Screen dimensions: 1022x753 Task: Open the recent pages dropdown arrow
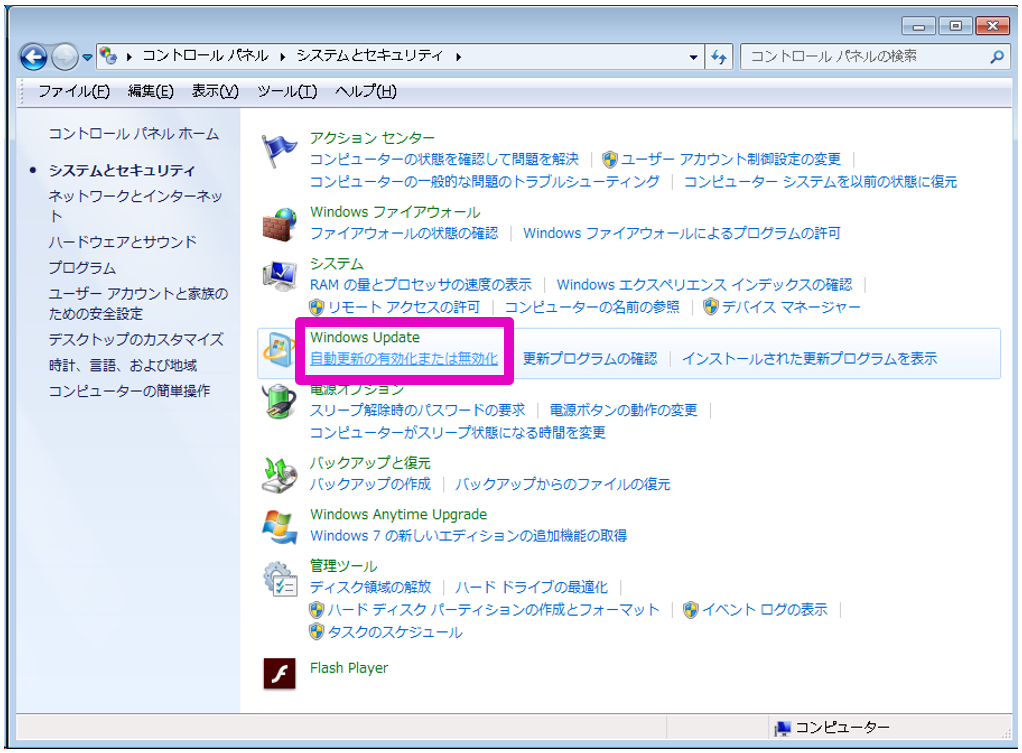(x=87, y=57)
